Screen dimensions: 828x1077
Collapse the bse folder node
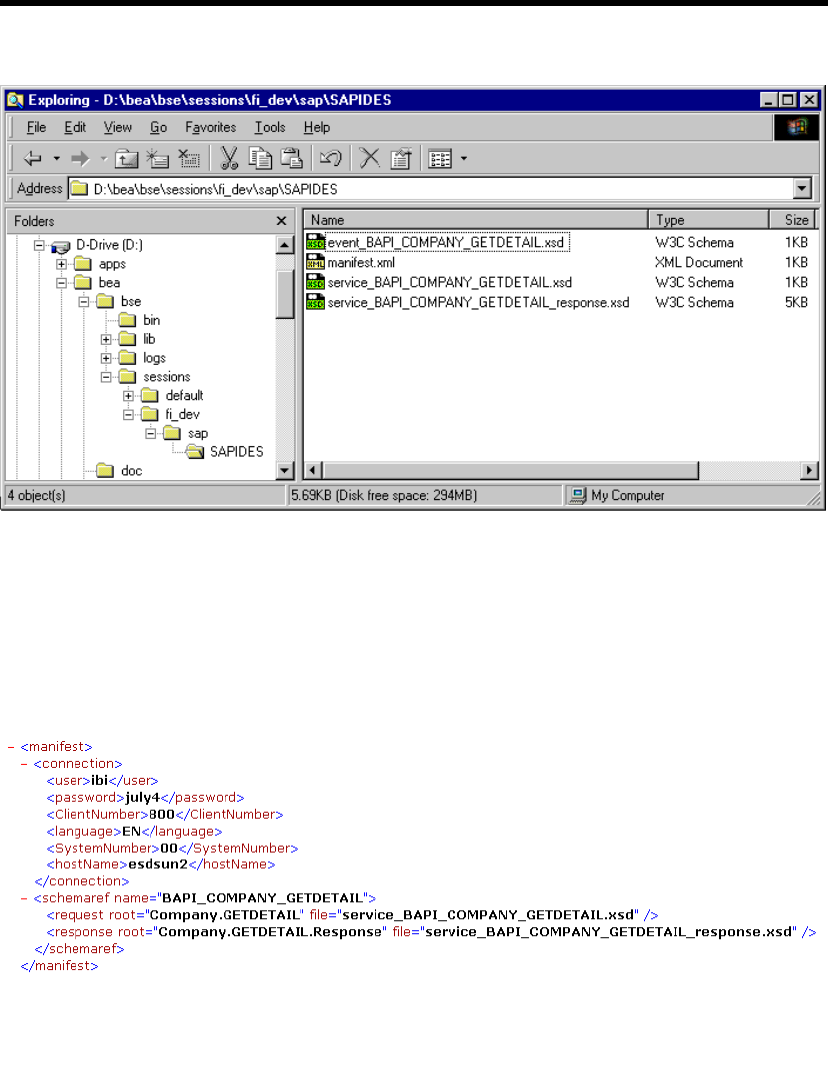[x=84, y=302]
